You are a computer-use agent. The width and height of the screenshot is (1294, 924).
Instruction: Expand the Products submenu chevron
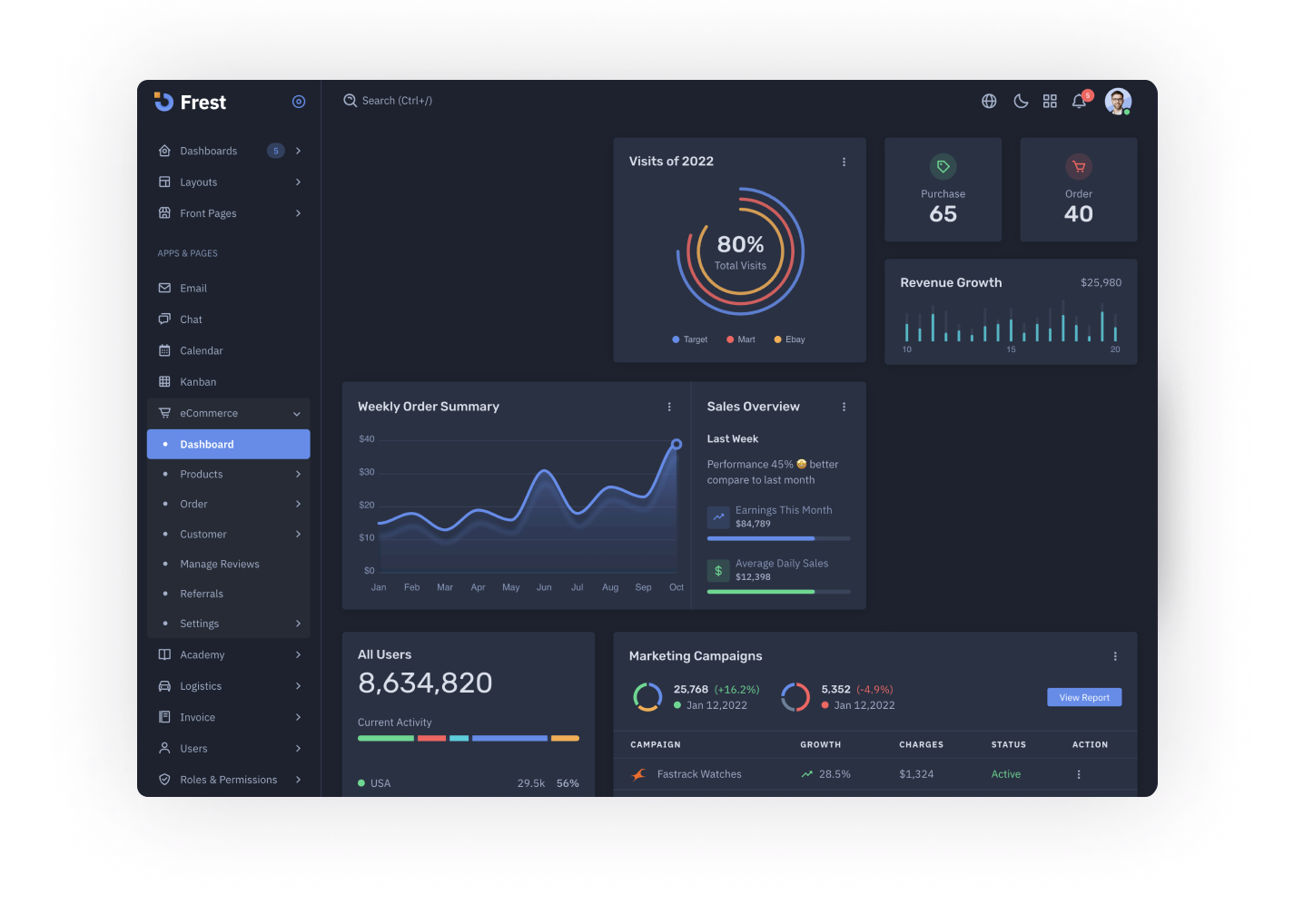coord(298,474)
